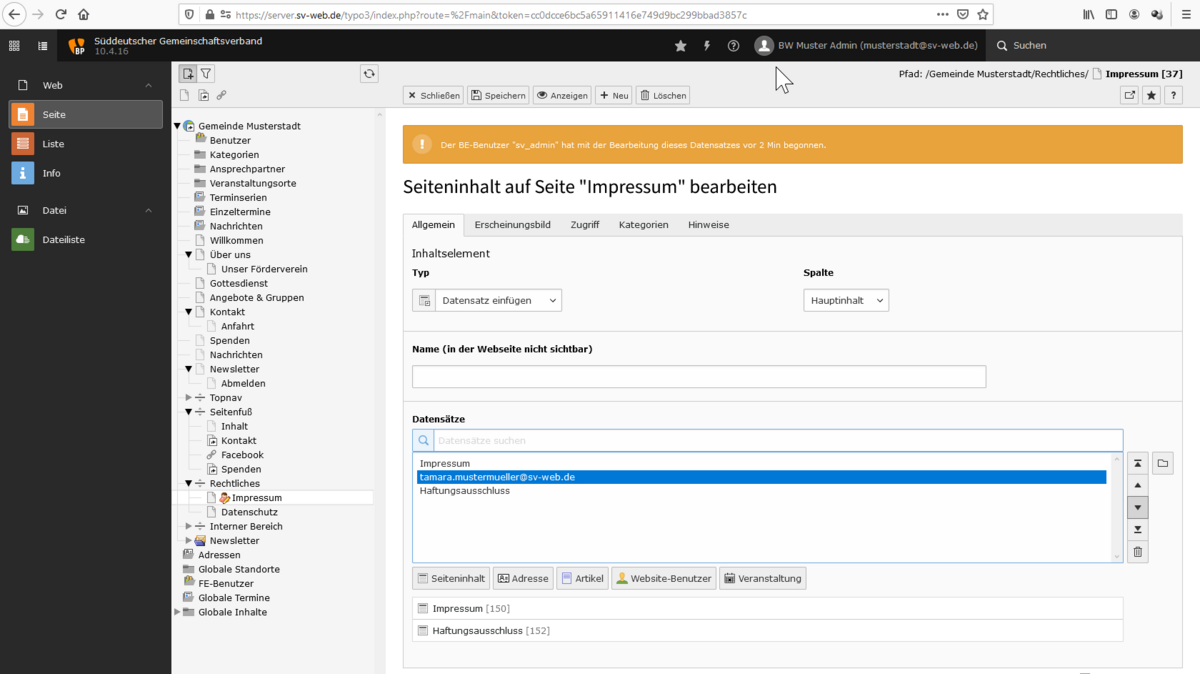Move selected record to bottom of list
Image resolution: width=1200 pixels, height=674 pixels.
coord(1138,530)
